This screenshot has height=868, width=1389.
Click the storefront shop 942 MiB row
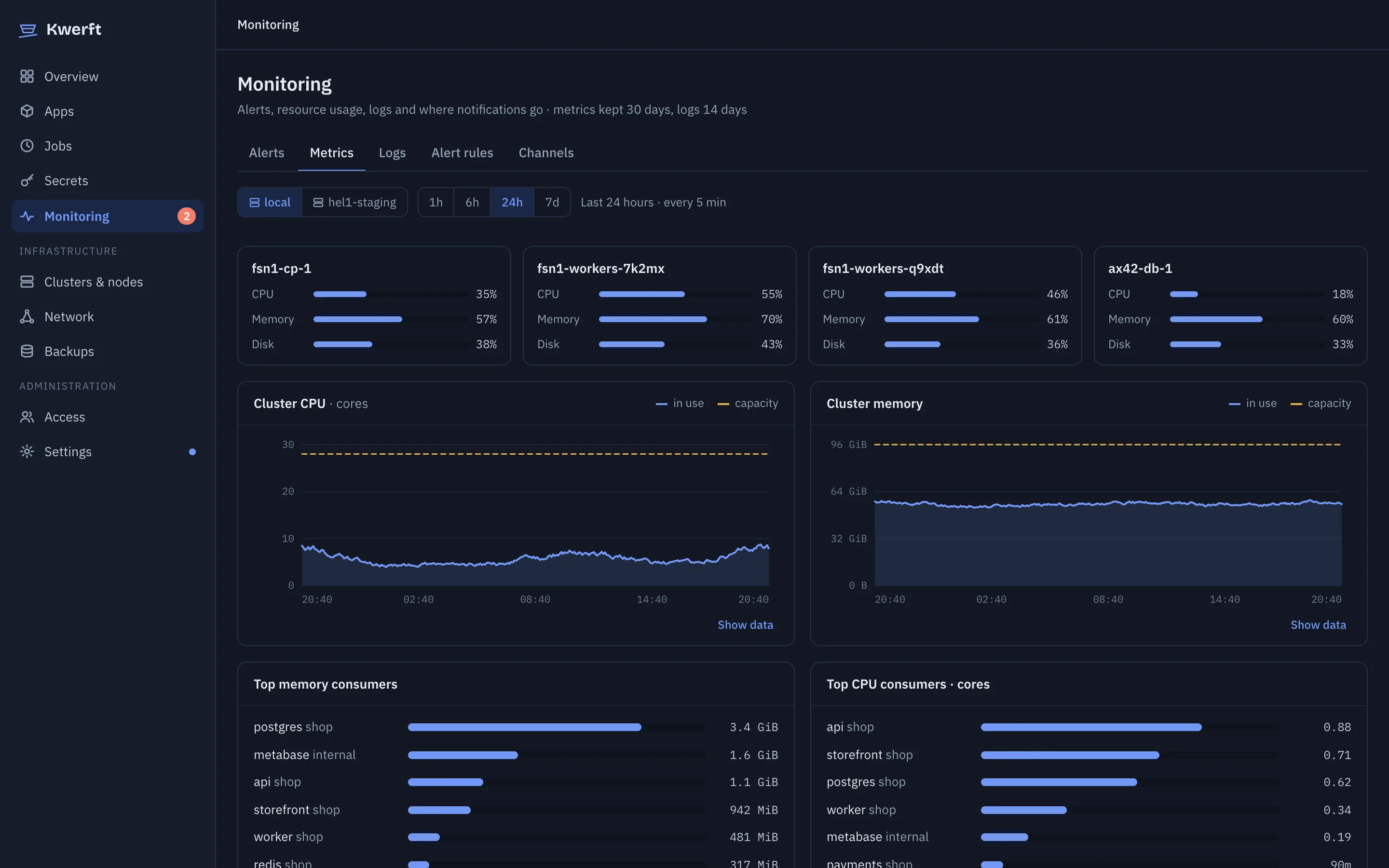516,810
